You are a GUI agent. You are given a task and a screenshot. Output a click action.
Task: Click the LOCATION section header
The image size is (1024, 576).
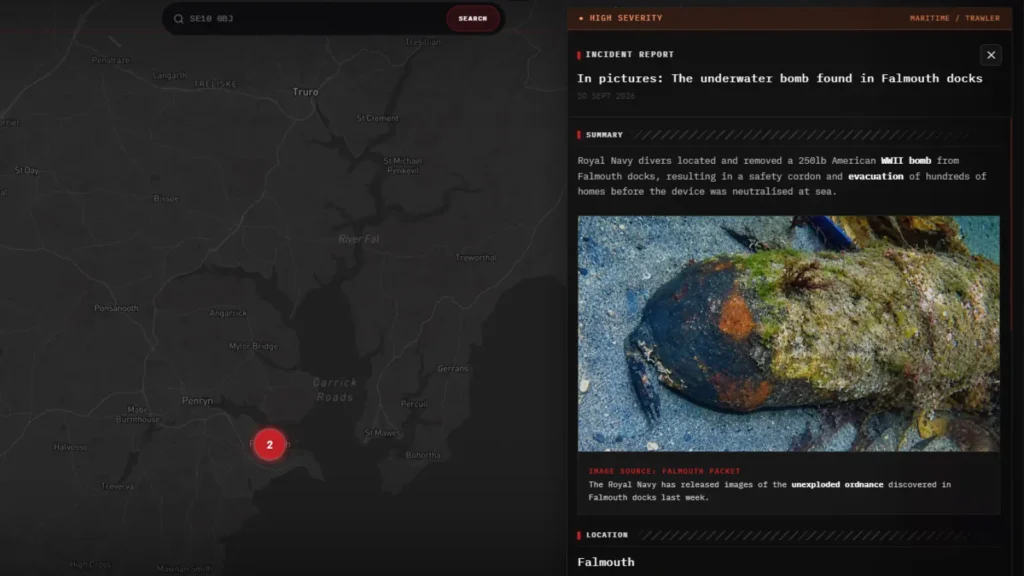[607, 535]
